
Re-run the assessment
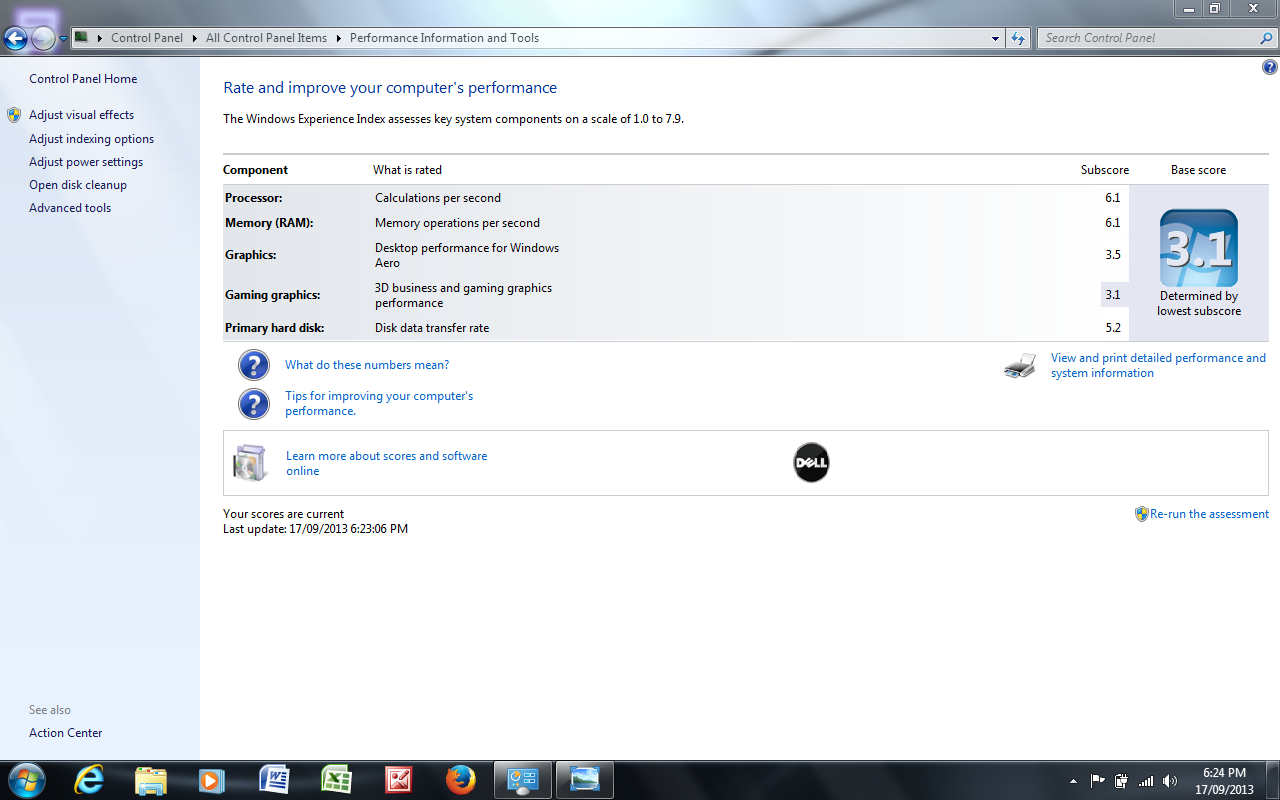[1209, 514]
